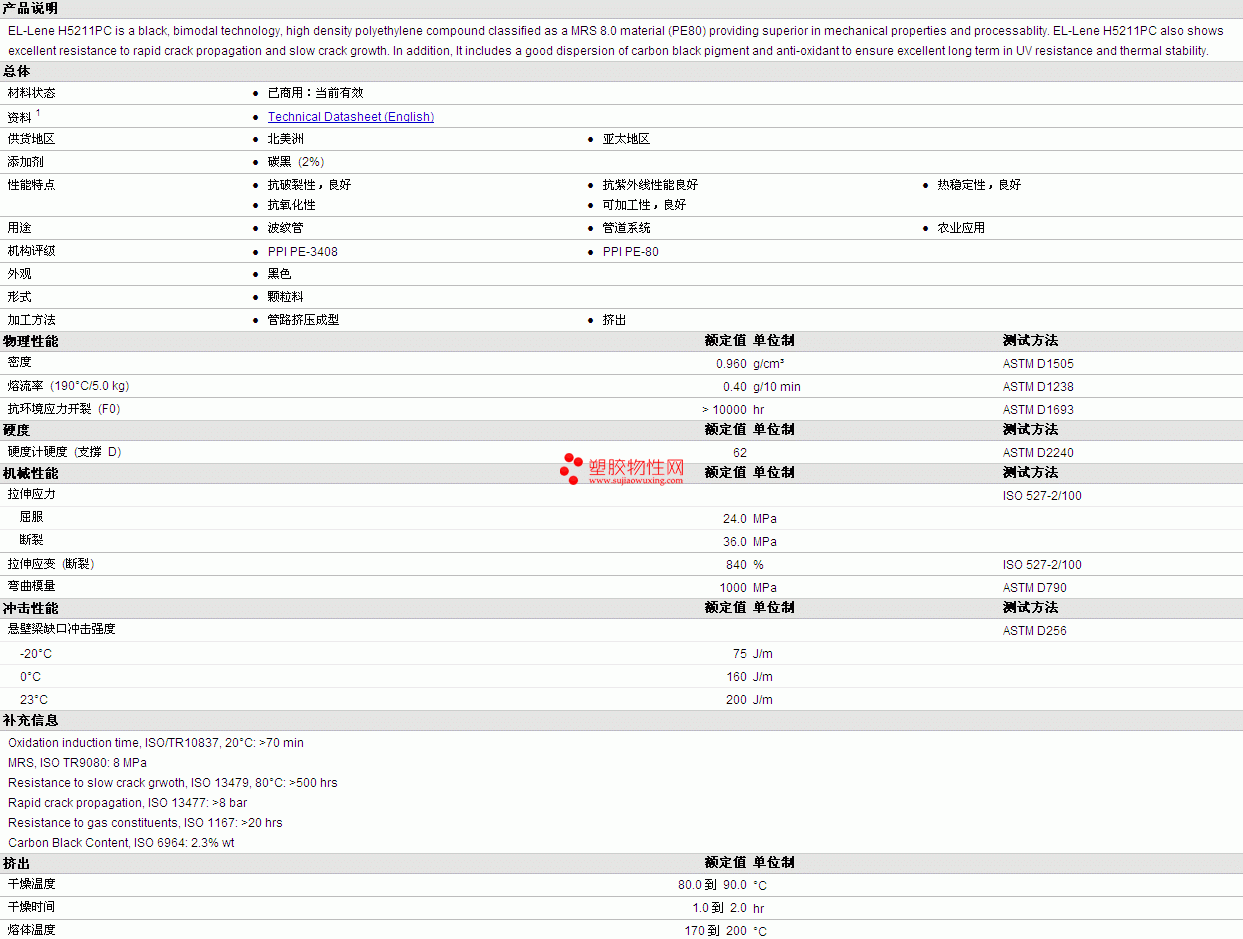Select the 波纹管 use entry
Image resolution: width=1243 pixels, height=939 pixels.
pos(285,228)
